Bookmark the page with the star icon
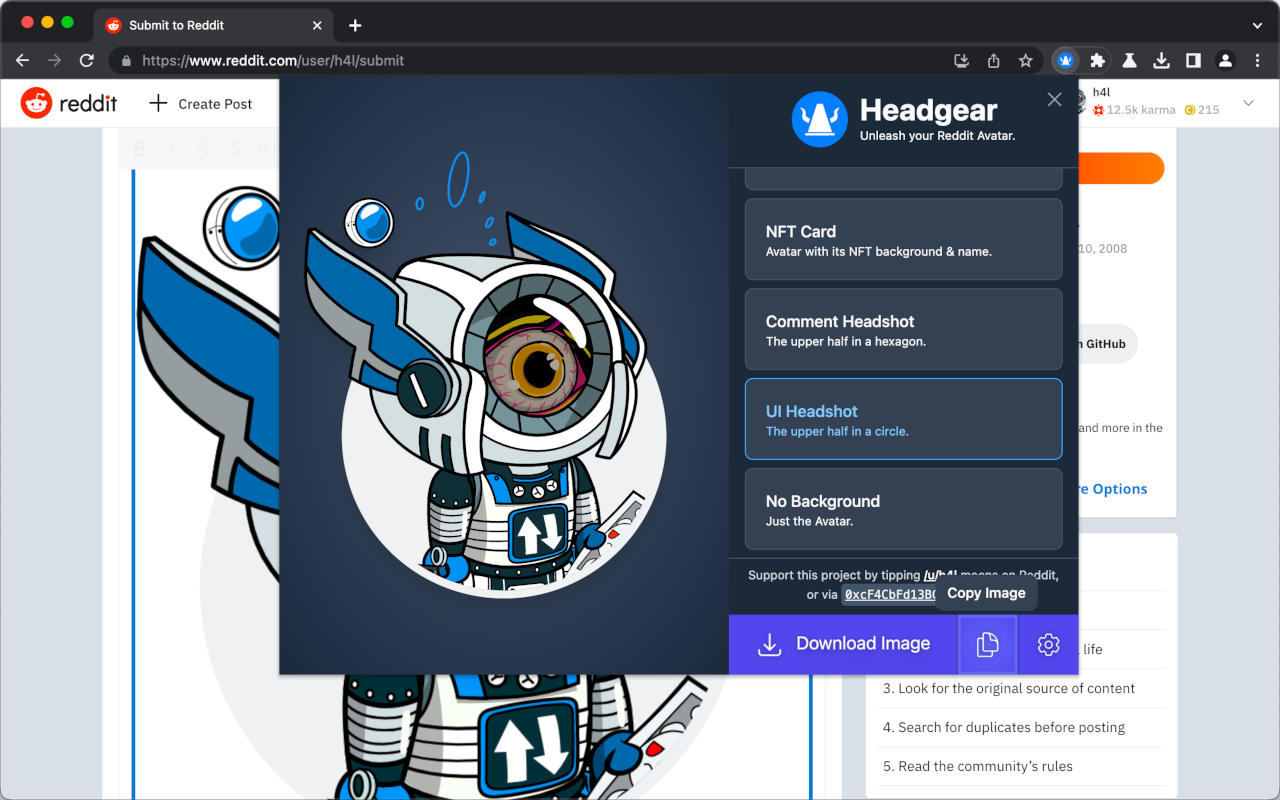 (x=1026, y=60)
